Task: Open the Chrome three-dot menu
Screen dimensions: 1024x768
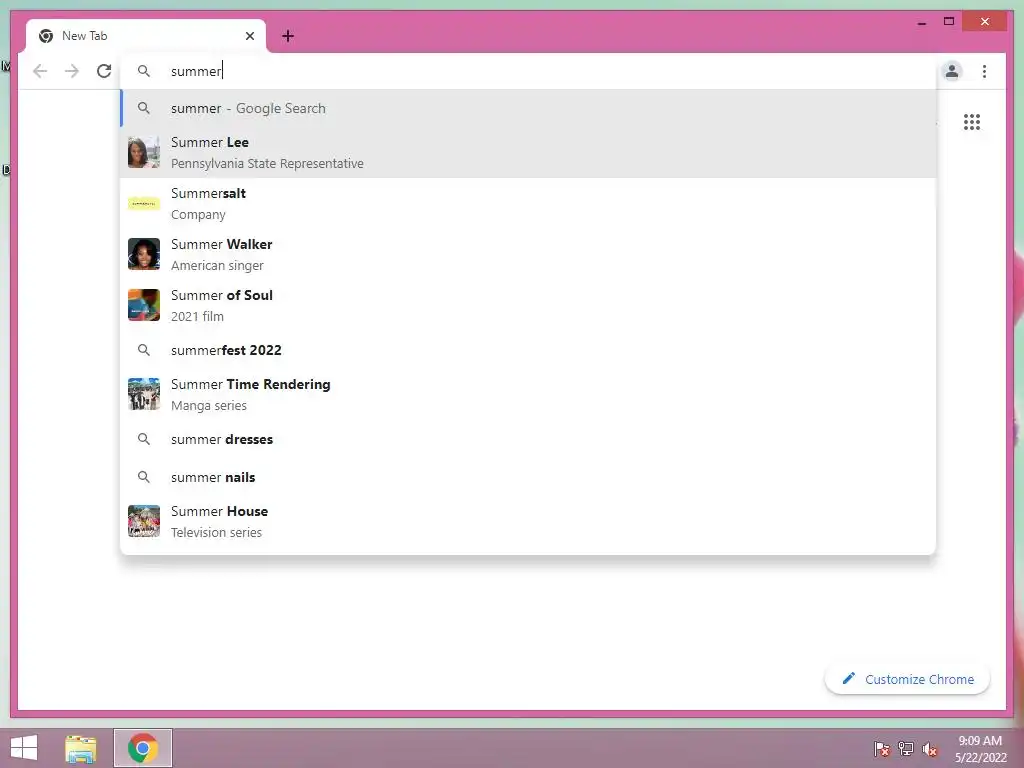Action: pos(984,71)
